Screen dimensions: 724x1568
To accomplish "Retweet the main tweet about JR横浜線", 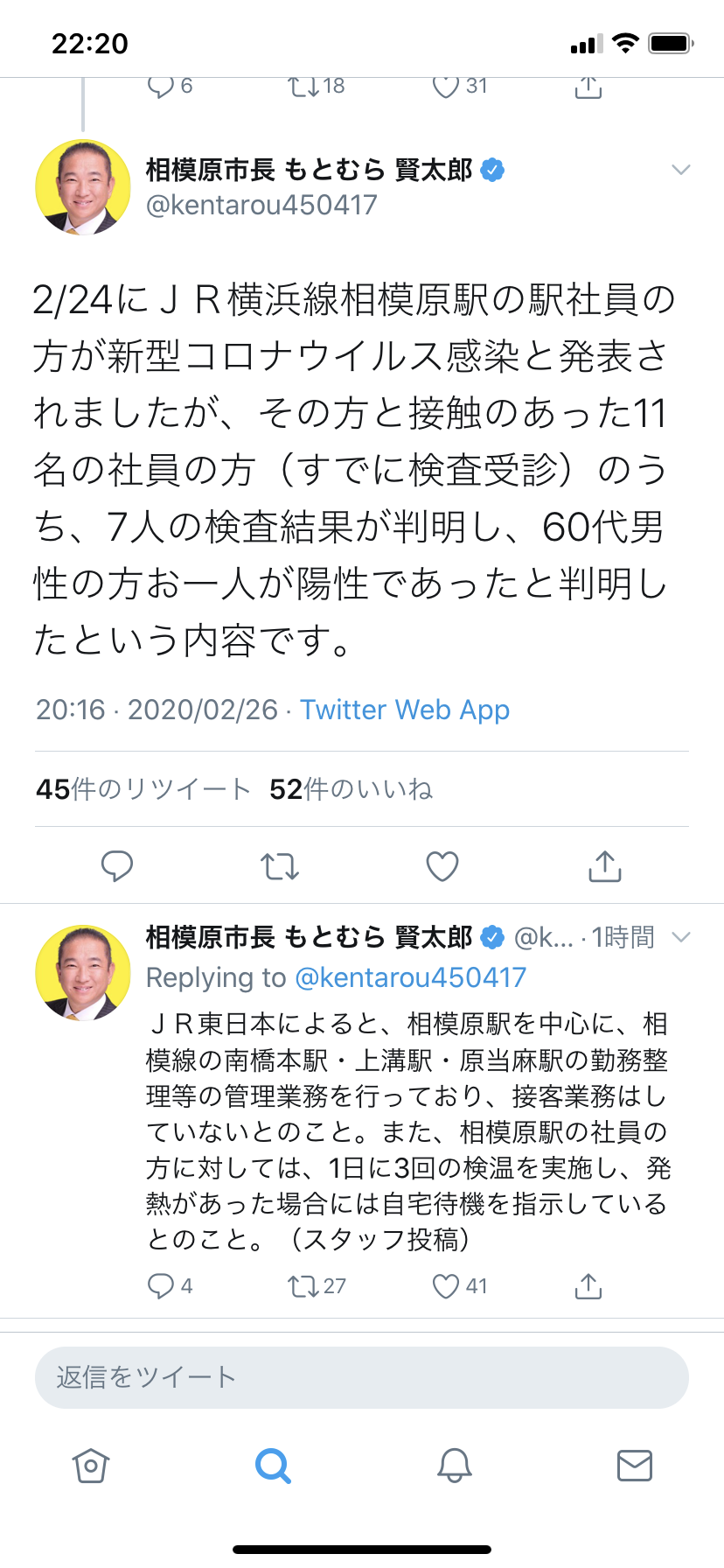I will click(280, 866).
